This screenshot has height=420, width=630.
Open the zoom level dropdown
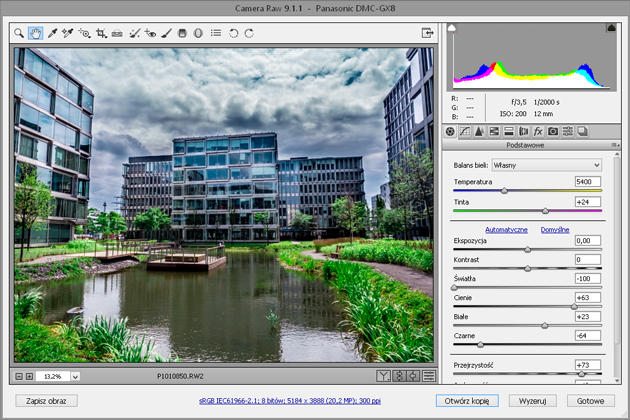[75, 376]
